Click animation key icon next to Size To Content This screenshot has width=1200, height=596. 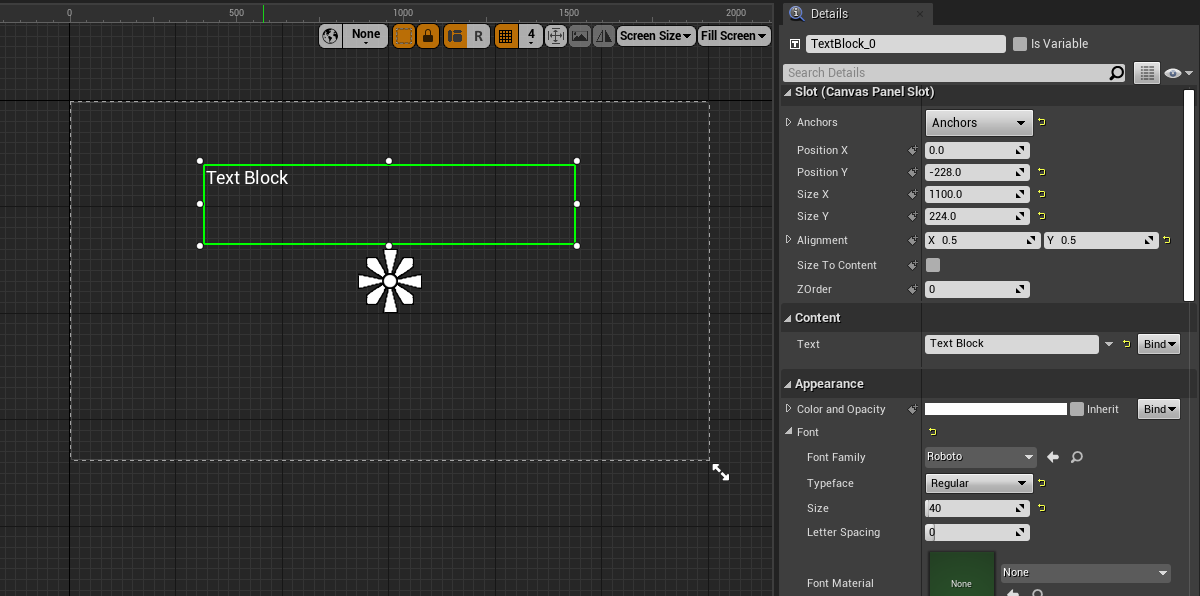913,265
